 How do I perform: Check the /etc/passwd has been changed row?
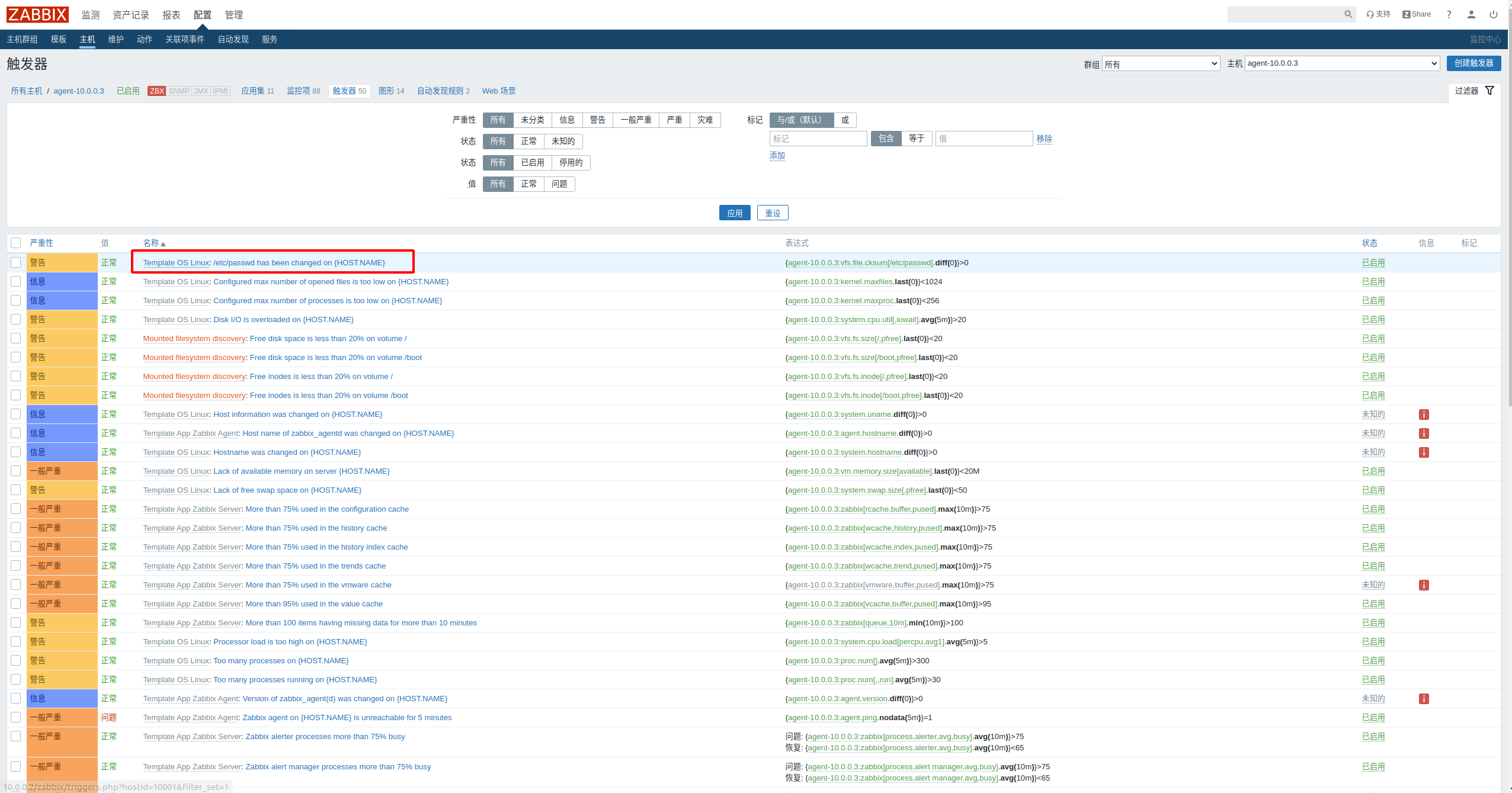click(x=16, y=262)
